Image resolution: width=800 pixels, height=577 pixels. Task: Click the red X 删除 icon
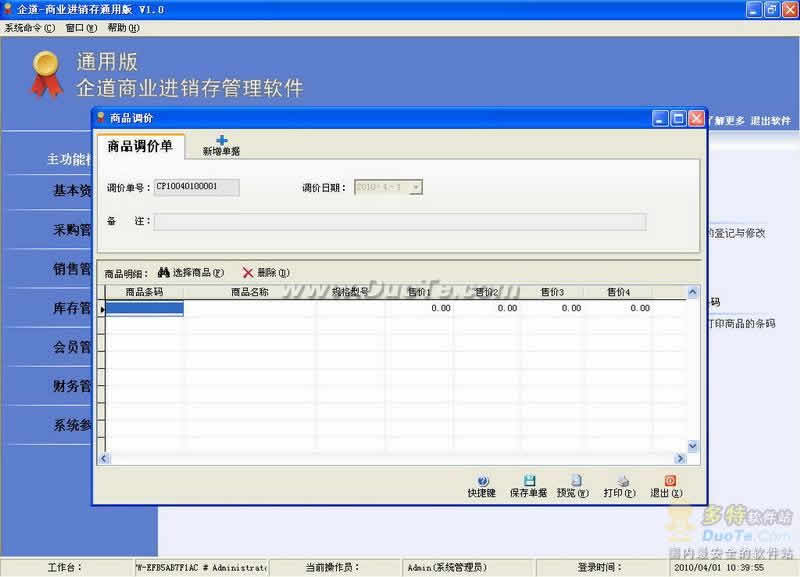point(247,272)
